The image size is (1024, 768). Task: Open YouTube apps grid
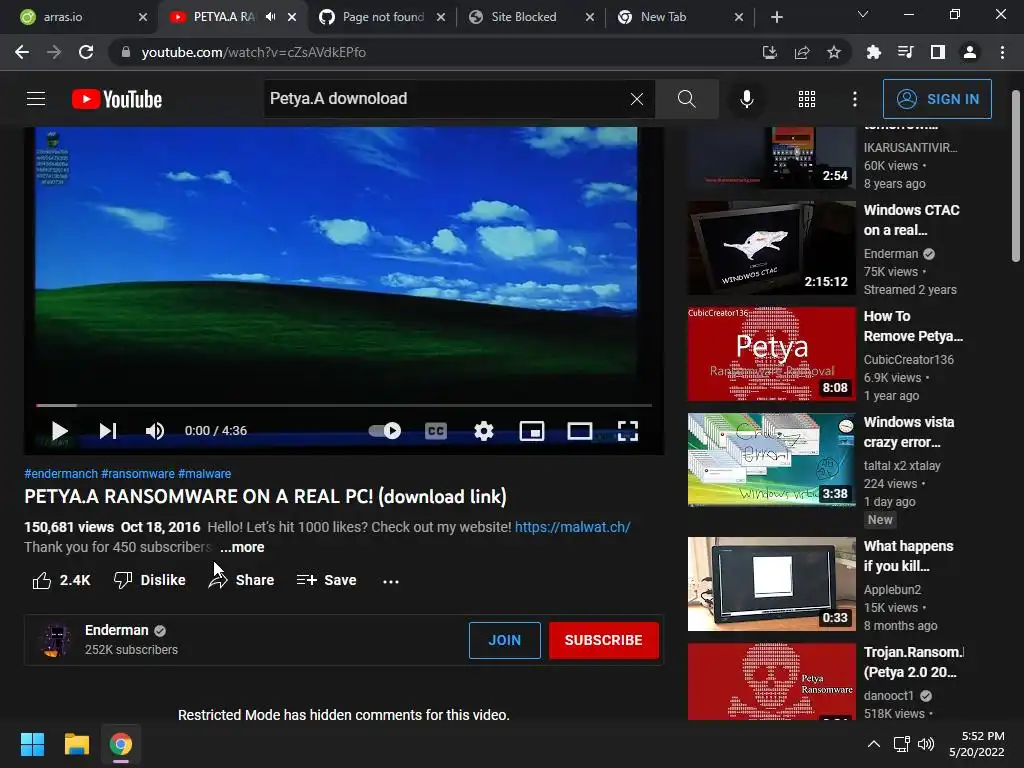pos(807,99)
